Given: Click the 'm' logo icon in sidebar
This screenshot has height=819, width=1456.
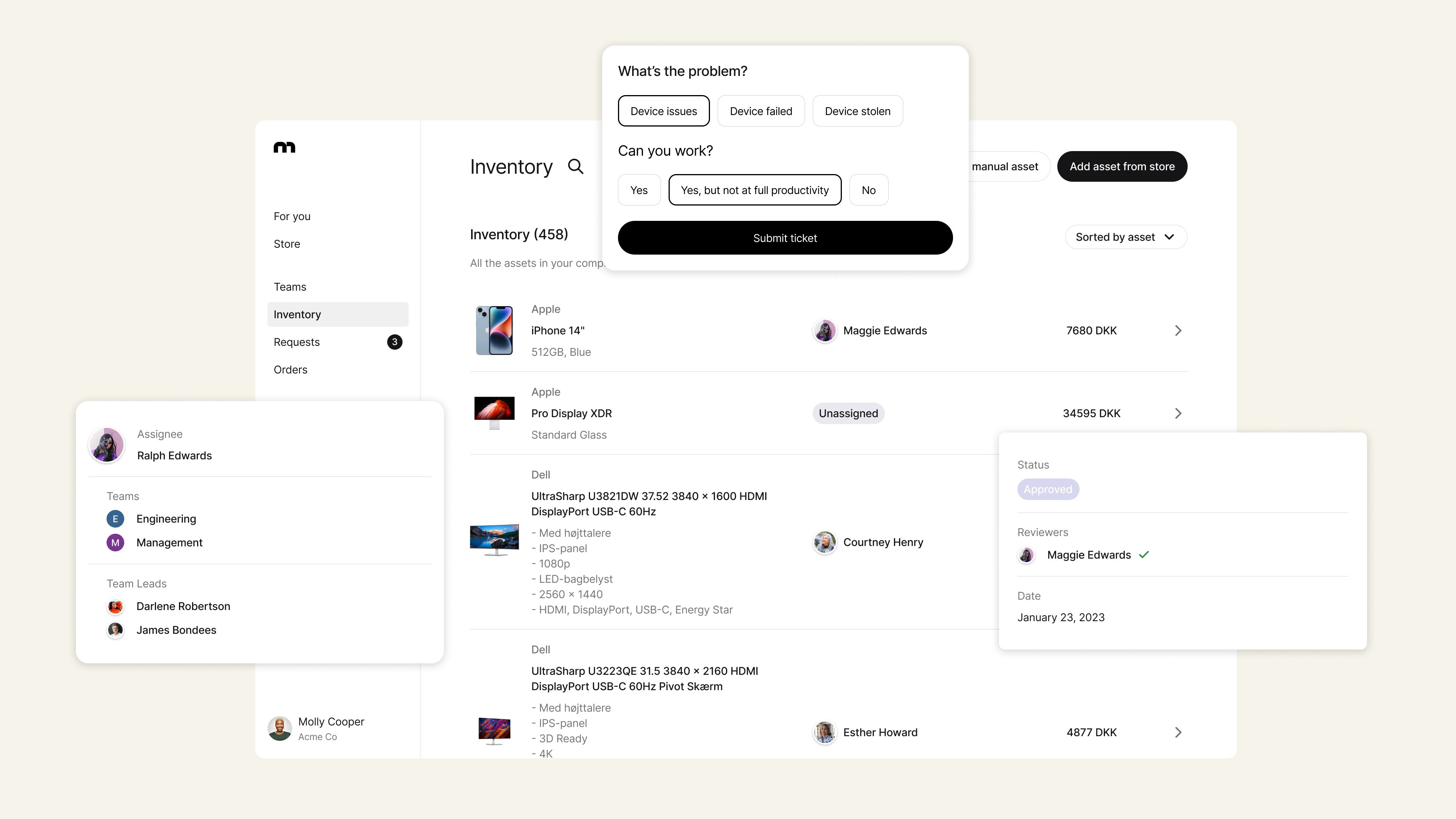Looking at the screenshot, I should click(x=284, y=147).
